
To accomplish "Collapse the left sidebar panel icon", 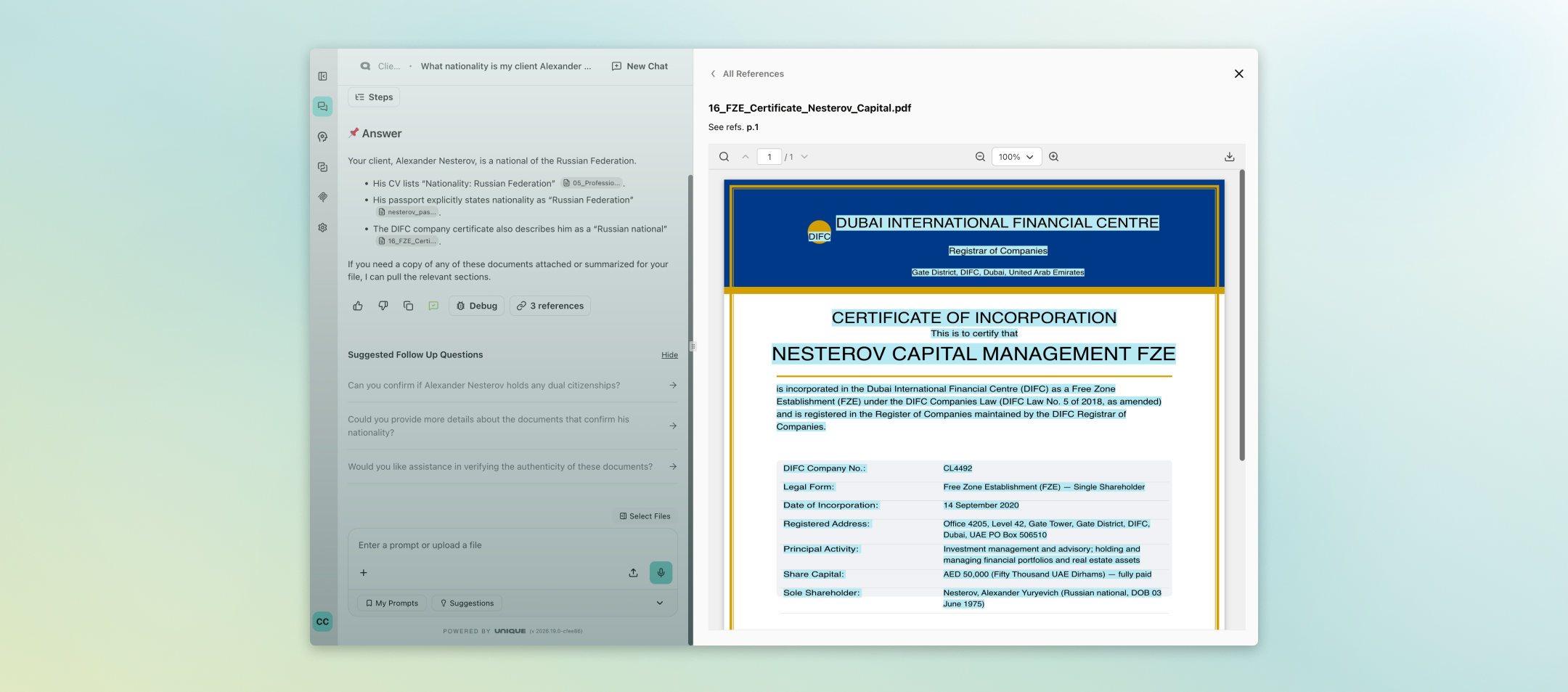I will (x=322, y=76).
